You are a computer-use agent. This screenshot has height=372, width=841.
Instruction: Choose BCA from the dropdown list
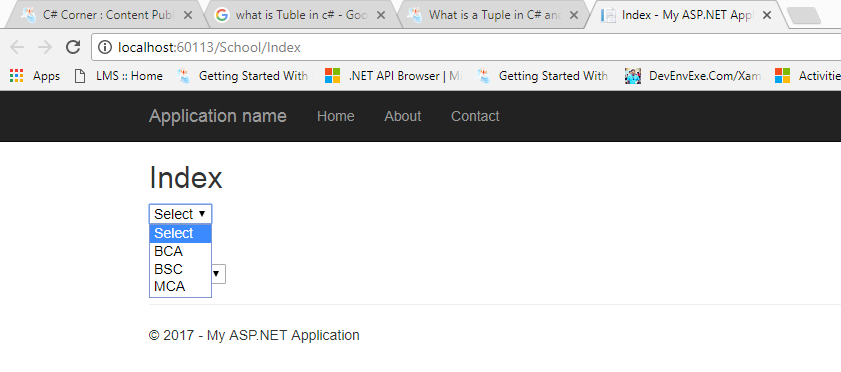180,251
